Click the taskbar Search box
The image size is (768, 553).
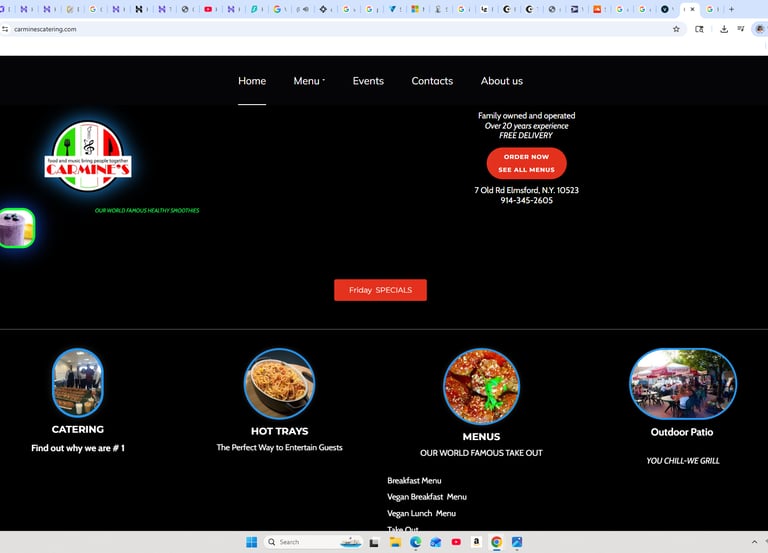tap(313, 542)
